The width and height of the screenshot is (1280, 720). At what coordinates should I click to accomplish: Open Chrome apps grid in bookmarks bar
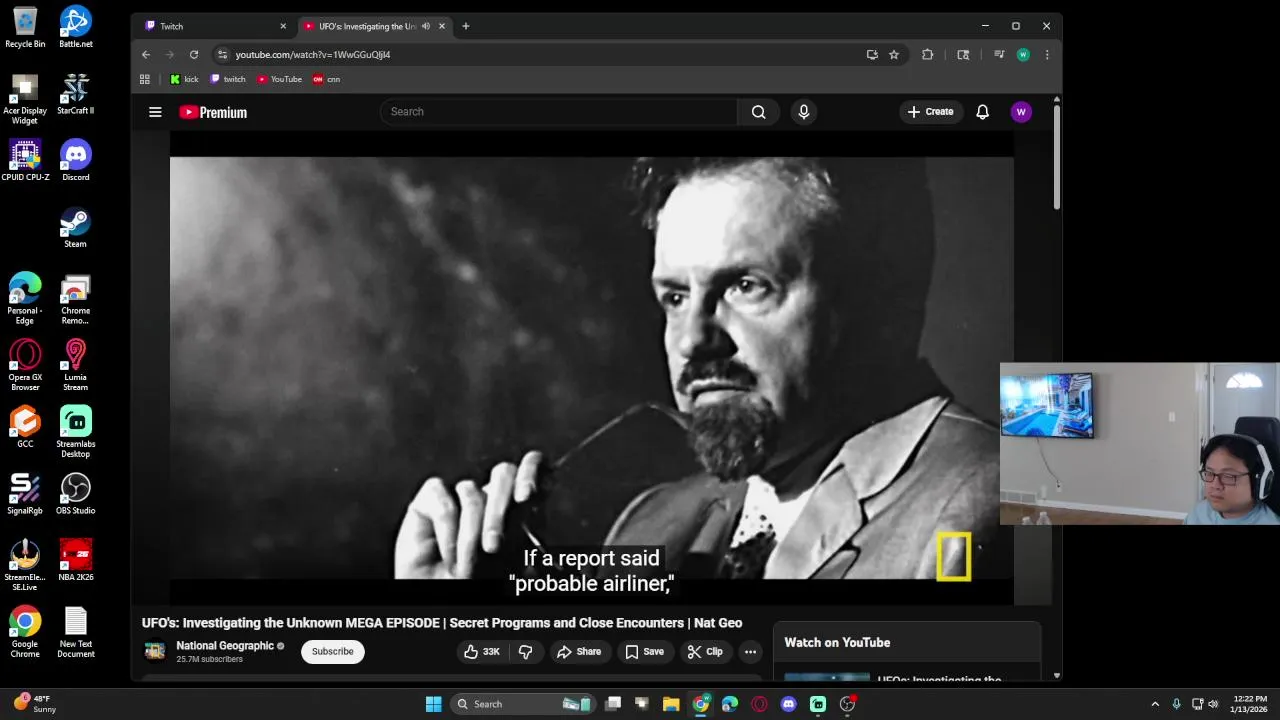point(145,79)
